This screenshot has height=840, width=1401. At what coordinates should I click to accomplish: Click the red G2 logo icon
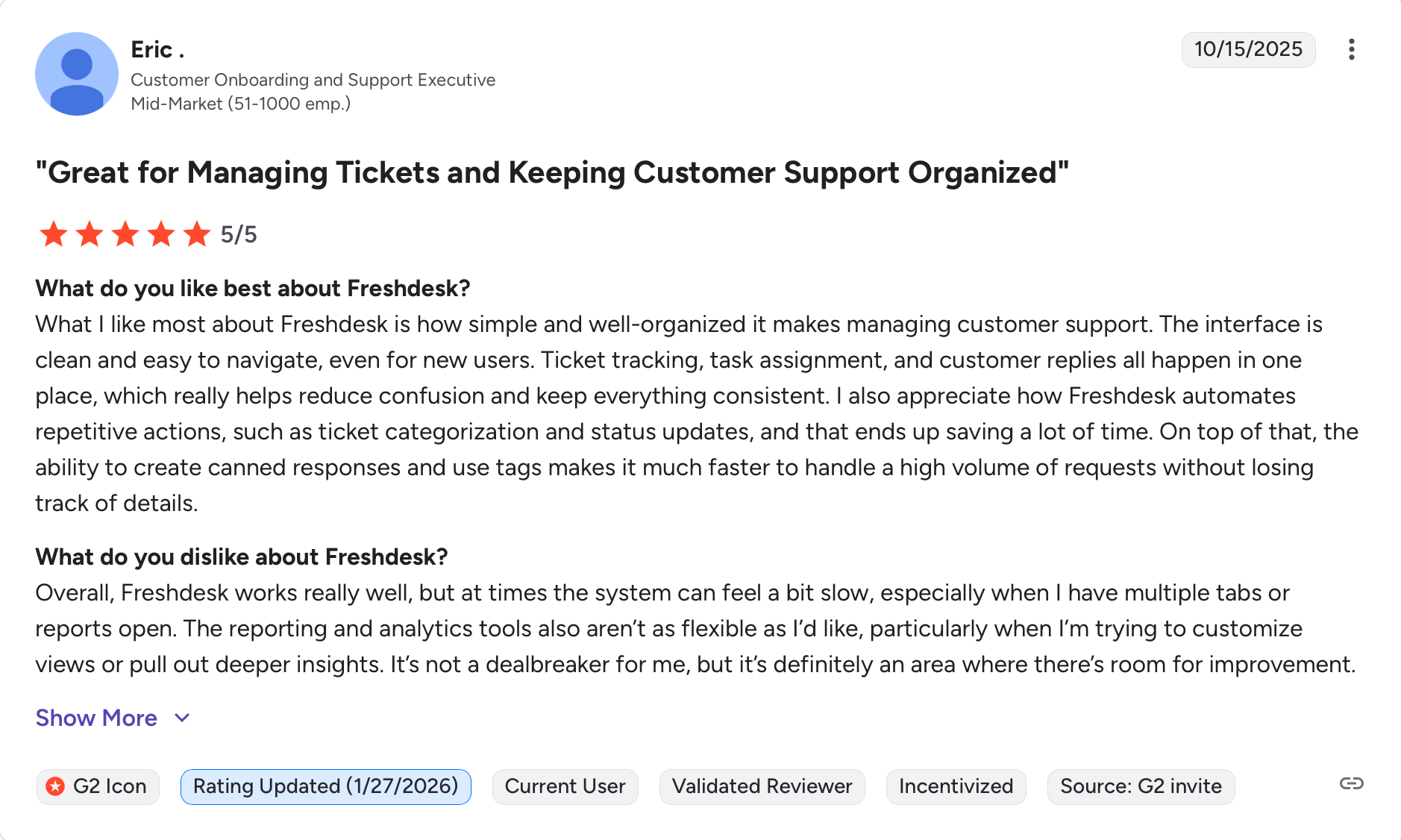(56, 786)
